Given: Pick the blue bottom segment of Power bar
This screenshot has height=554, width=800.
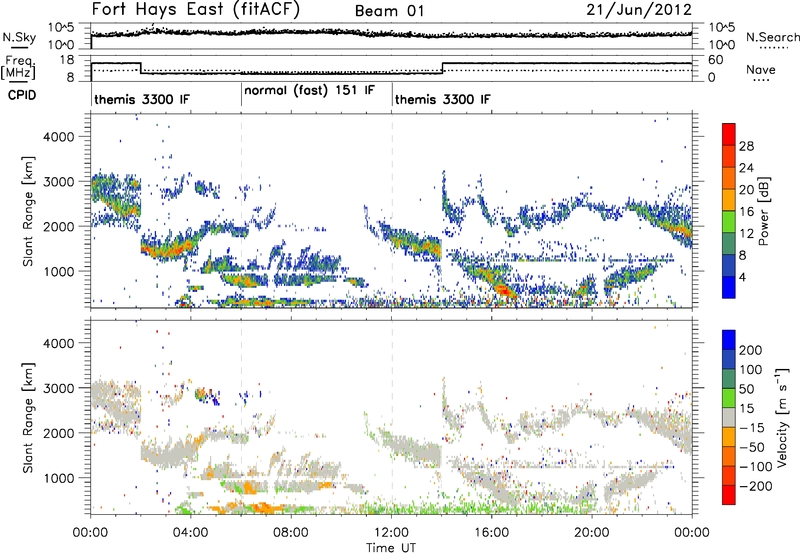Looking at the screenshot, I should 729,287.
